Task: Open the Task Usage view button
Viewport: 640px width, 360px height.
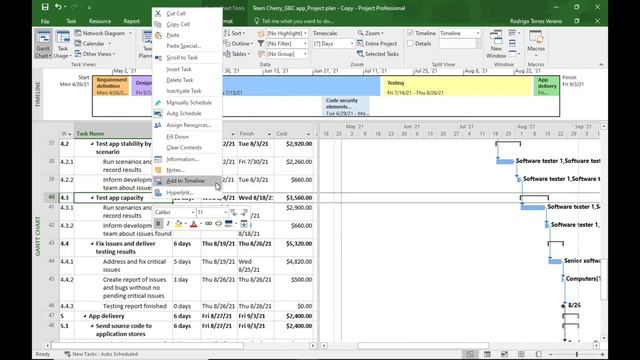Action: (62, 44)
